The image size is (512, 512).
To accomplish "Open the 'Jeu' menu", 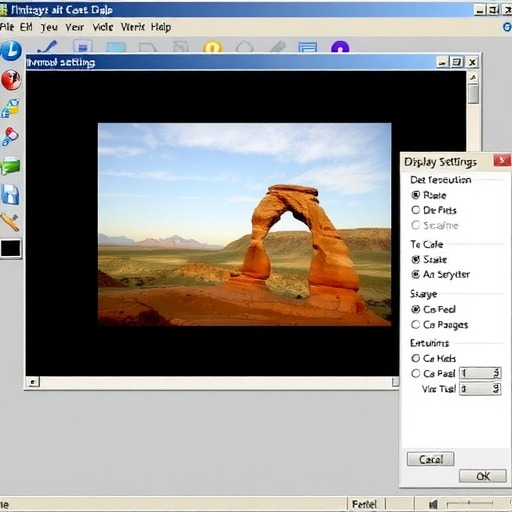I will pos(49,27).
